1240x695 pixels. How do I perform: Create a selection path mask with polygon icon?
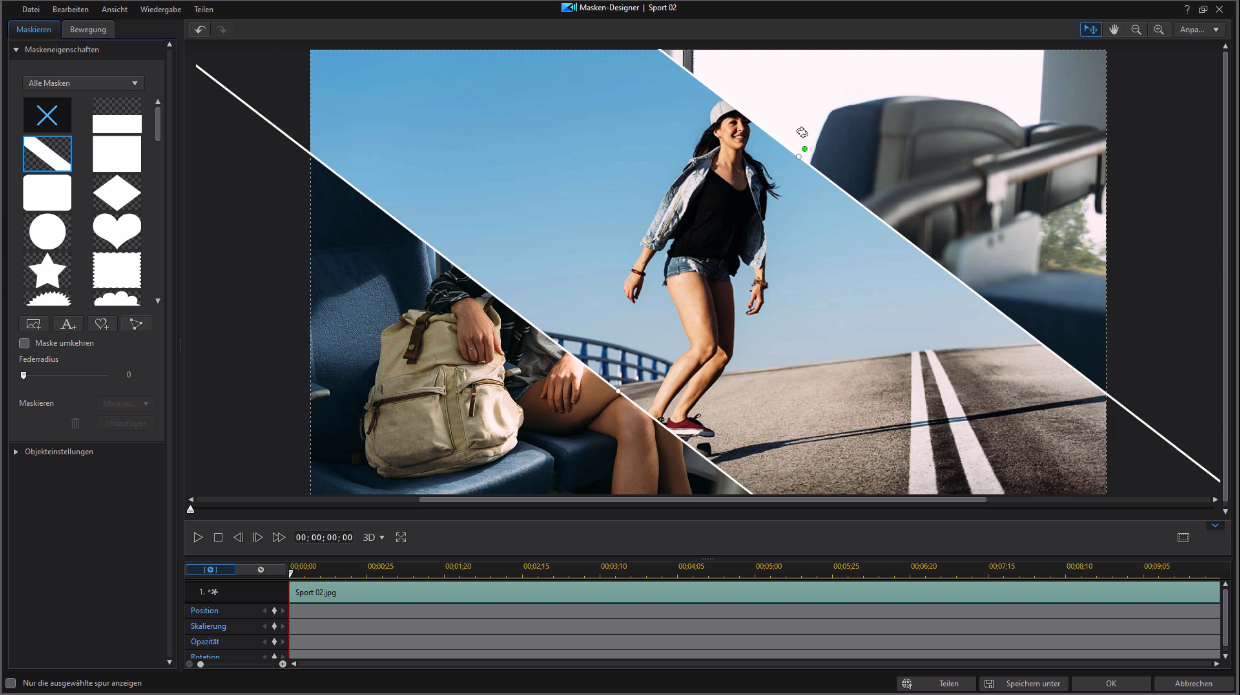pos(135,323)
